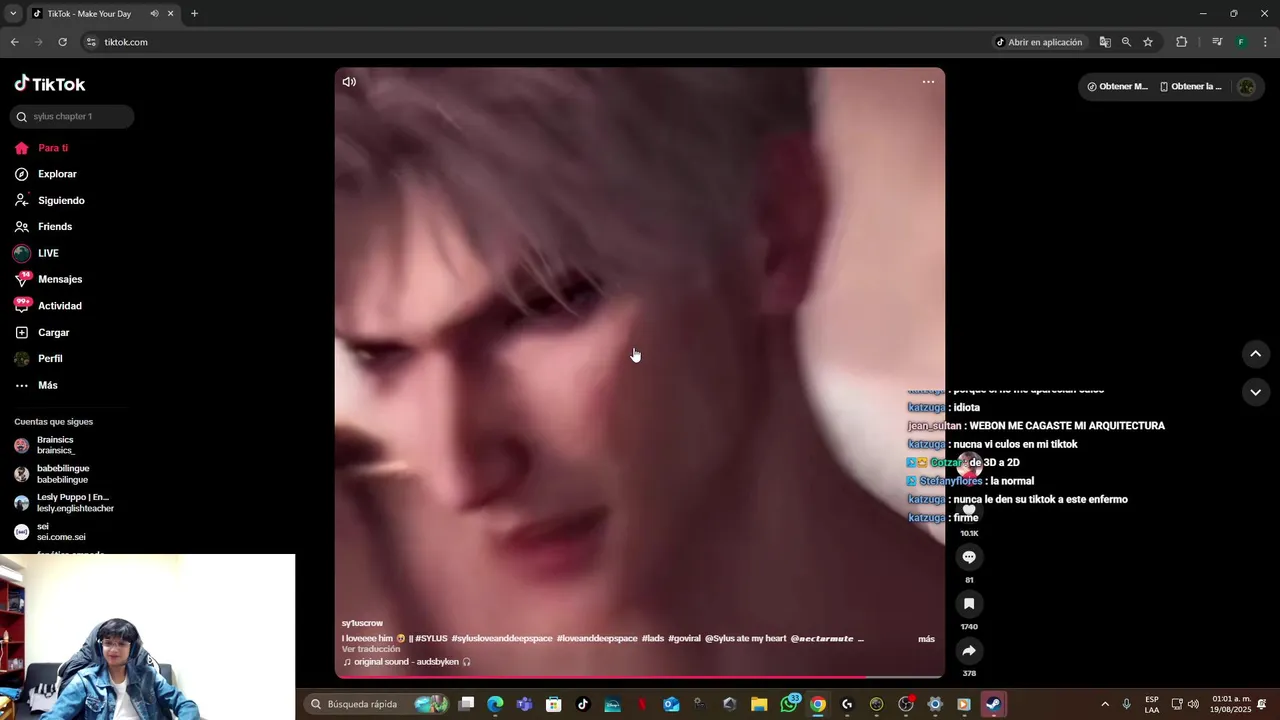This screenshot has width=1280, height=720.
Task: Open the taskbar clock and date
Action: 1231,704
